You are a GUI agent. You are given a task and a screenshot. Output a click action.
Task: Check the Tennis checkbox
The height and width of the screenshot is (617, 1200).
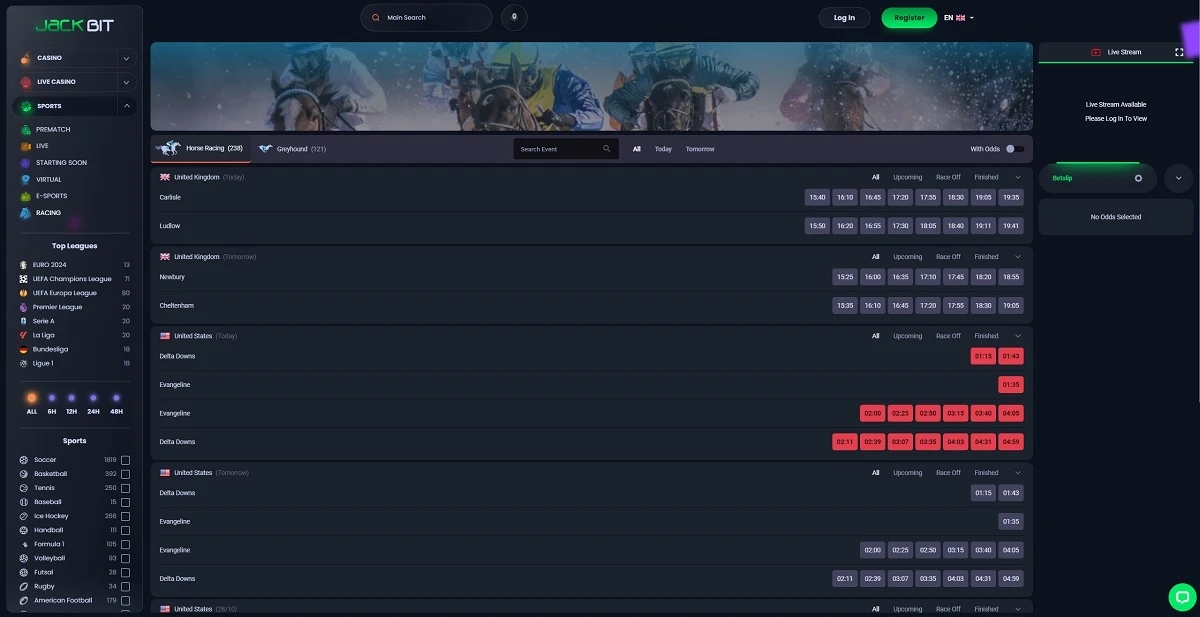(125, 488)
